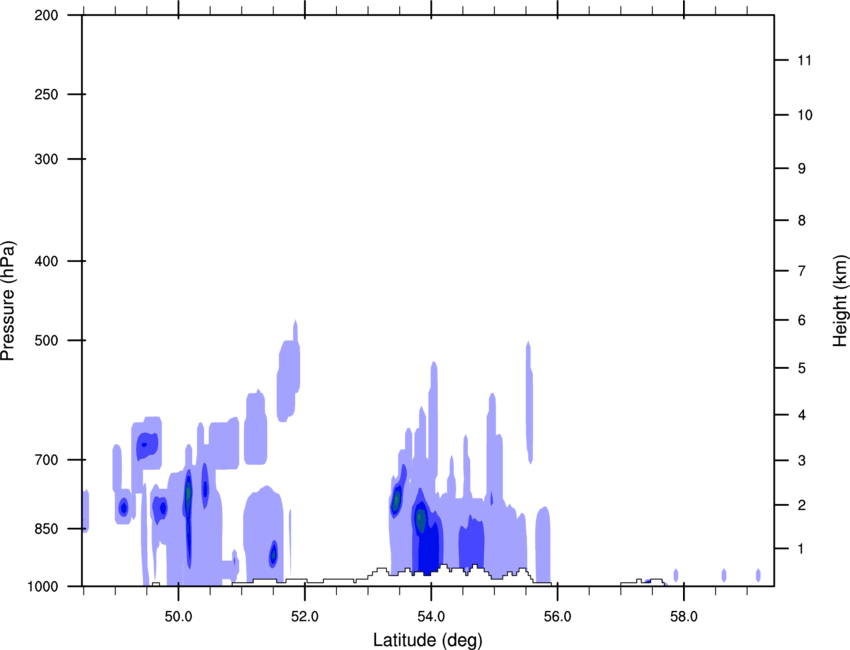Click the 58.0 latitude tick label
The width and height of the screenshot is (850, 650).
(684, 617)
